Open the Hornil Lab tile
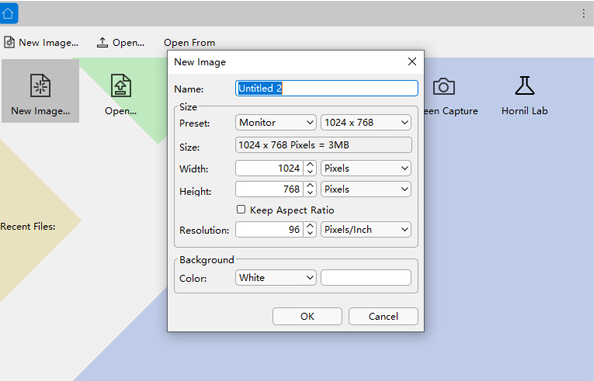 pyautogui.click(x=525, y=95)
